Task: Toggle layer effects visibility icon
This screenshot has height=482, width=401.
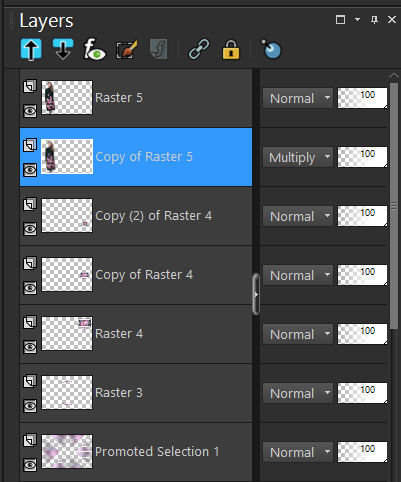Action: coord(94,49)
